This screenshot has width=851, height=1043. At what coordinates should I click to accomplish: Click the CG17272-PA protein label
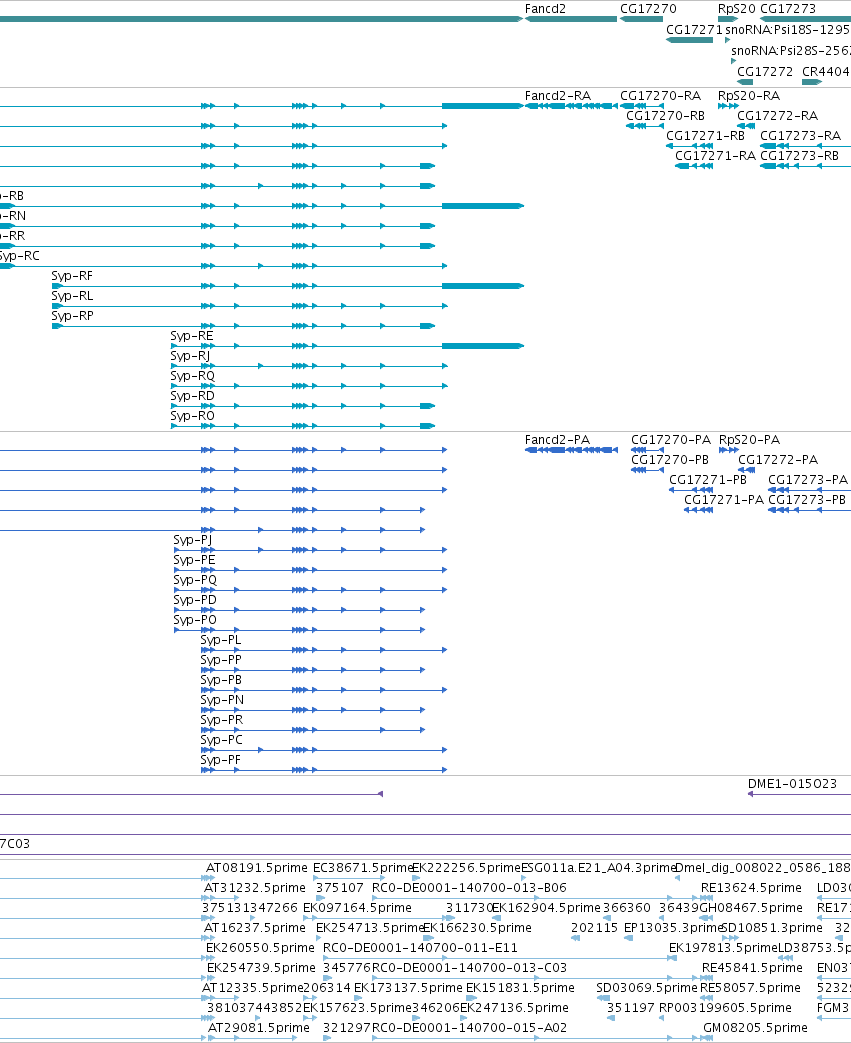[x=778, y=460]
